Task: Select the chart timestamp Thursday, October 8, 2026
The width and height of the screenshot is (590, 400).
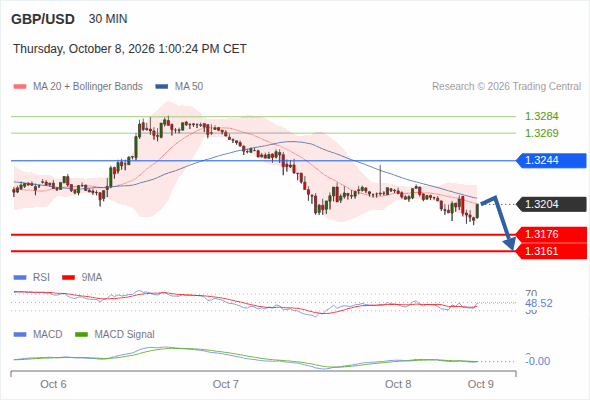Action: tap(130, 49)
